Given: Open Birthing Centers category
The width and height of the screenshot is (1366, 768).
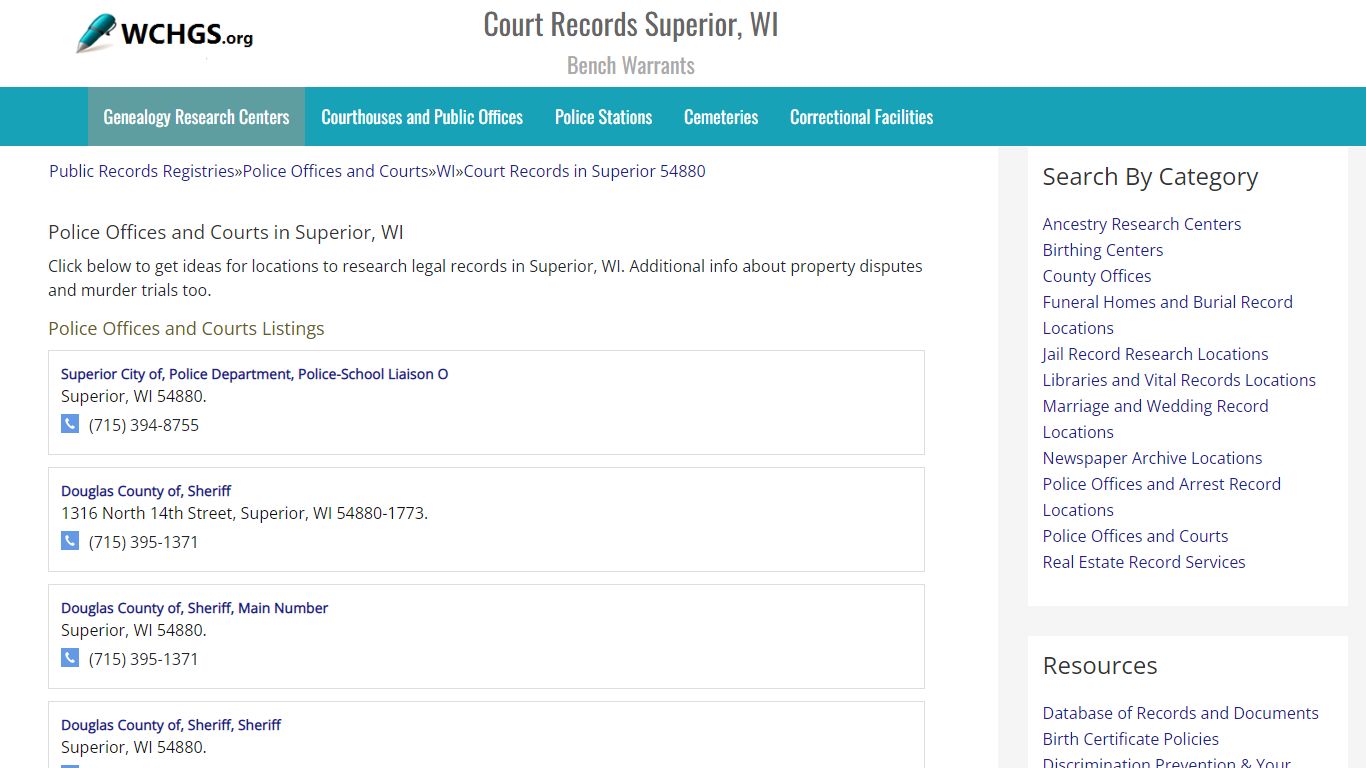Looking at the screenshot, I should click(1103, 250).
